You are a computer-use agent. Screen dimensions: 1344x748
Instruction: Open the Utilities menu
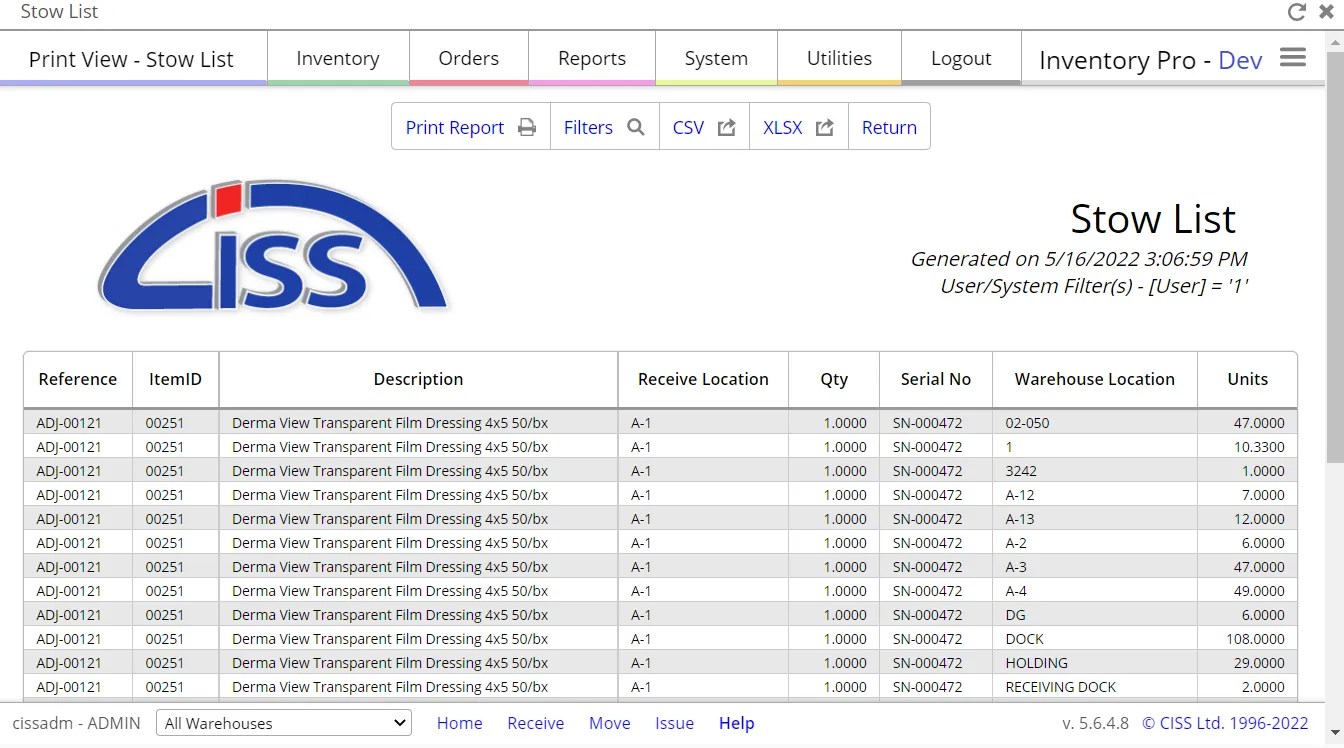pyautogui.click(x=838, y=58)
